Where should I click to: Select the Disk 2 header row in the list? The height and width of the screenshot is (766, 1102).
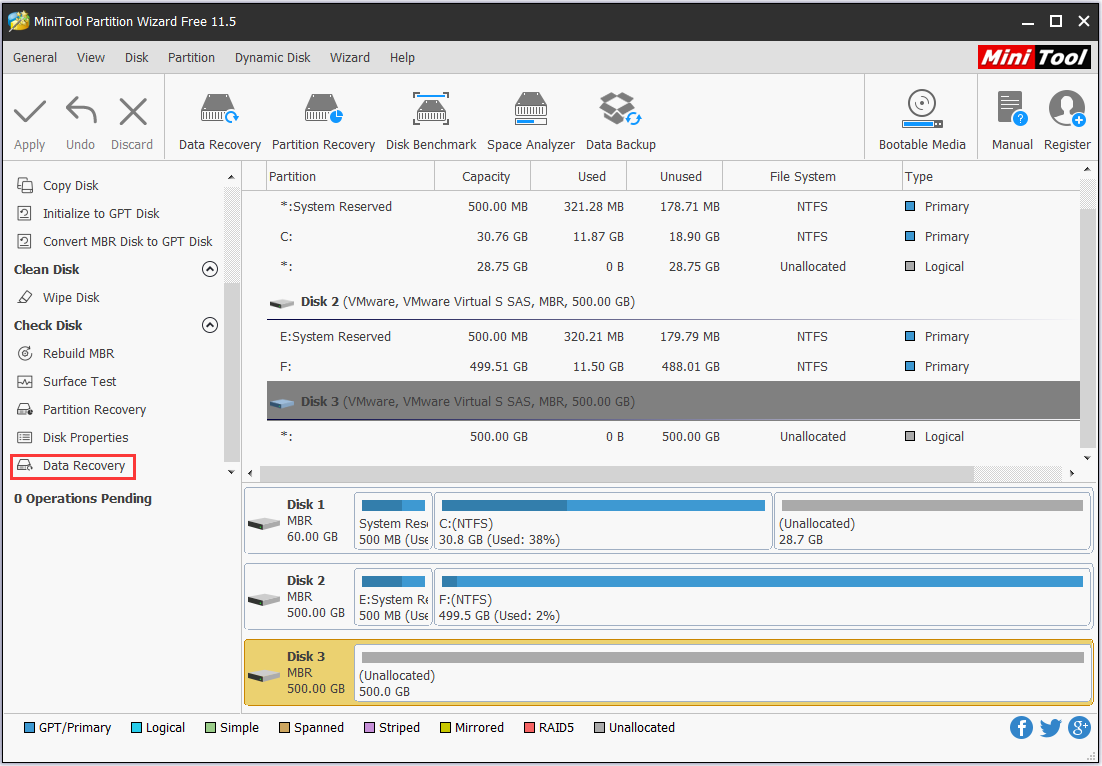click(x=673, y=301)
